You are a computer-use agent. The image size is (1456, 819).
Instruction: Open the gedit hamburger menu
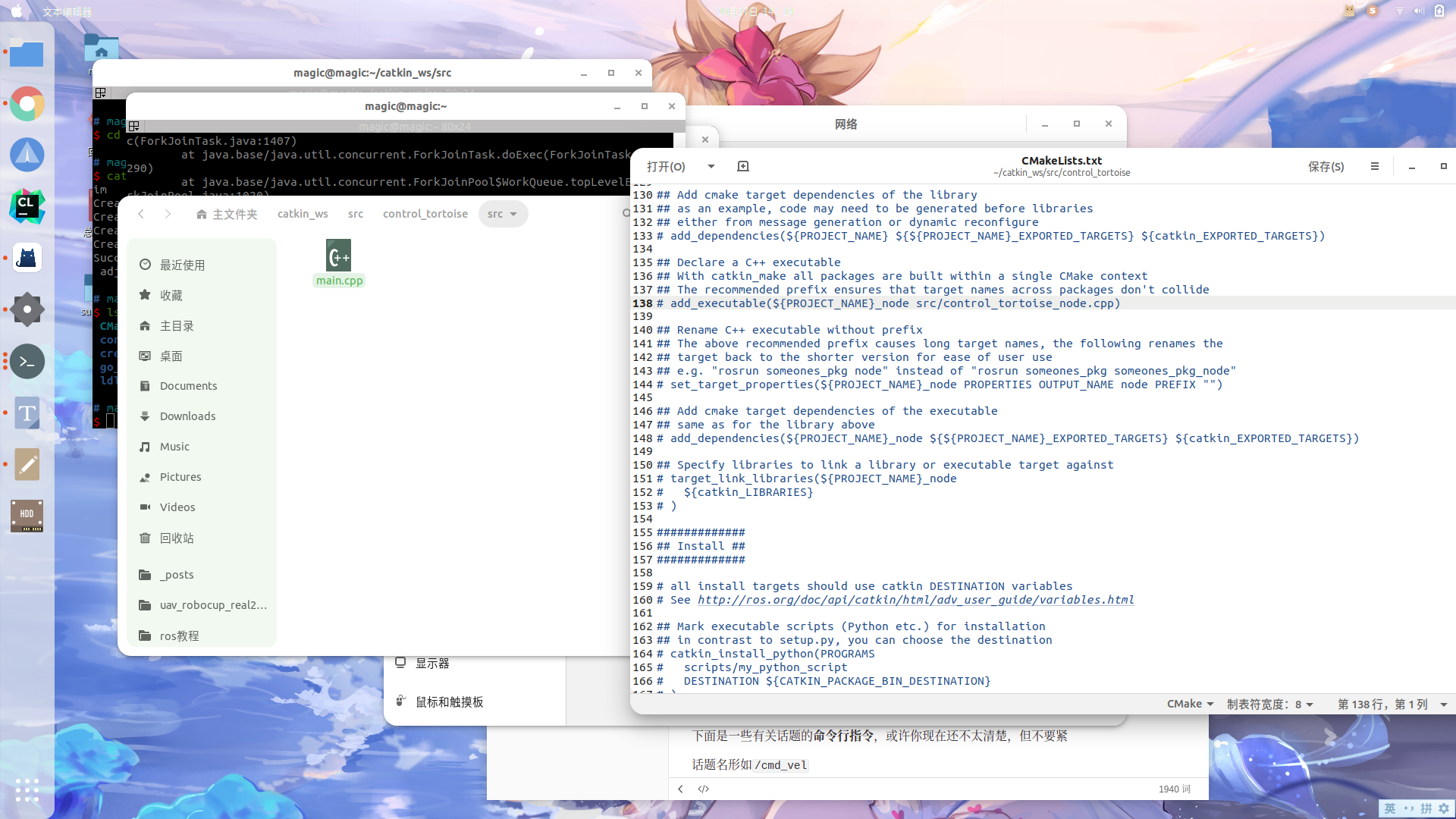point(1374,166)
